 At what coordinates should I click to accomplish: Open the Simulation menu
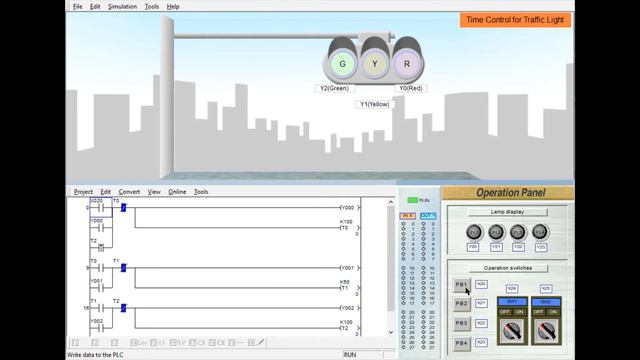122,7
